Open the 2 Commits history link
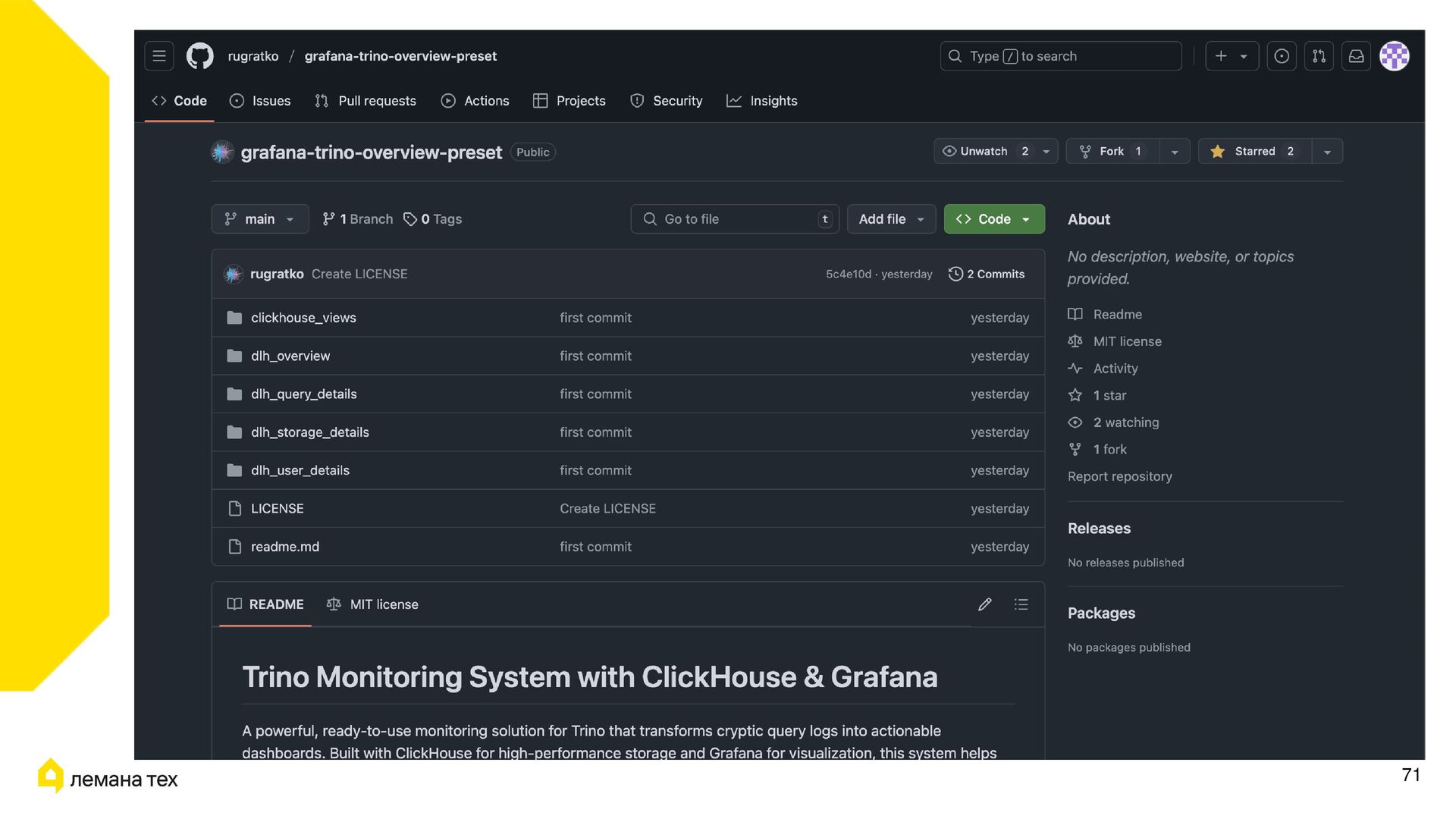 tap(987, 274)
